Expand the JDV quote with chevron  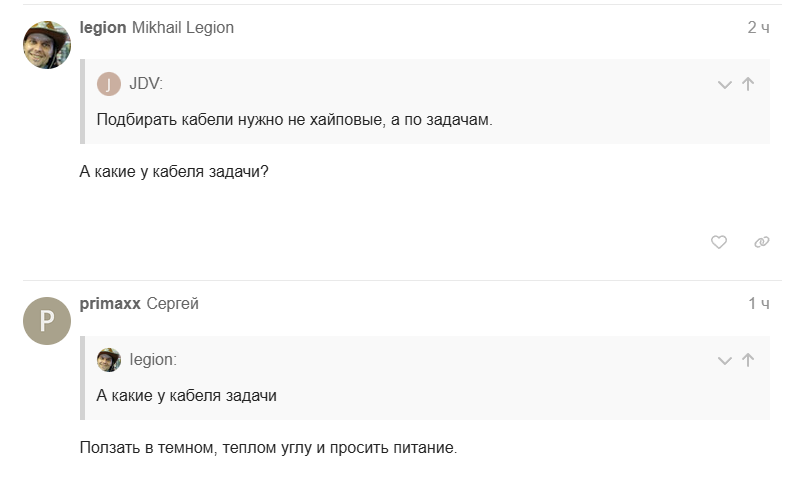click(x=725, y=85)
